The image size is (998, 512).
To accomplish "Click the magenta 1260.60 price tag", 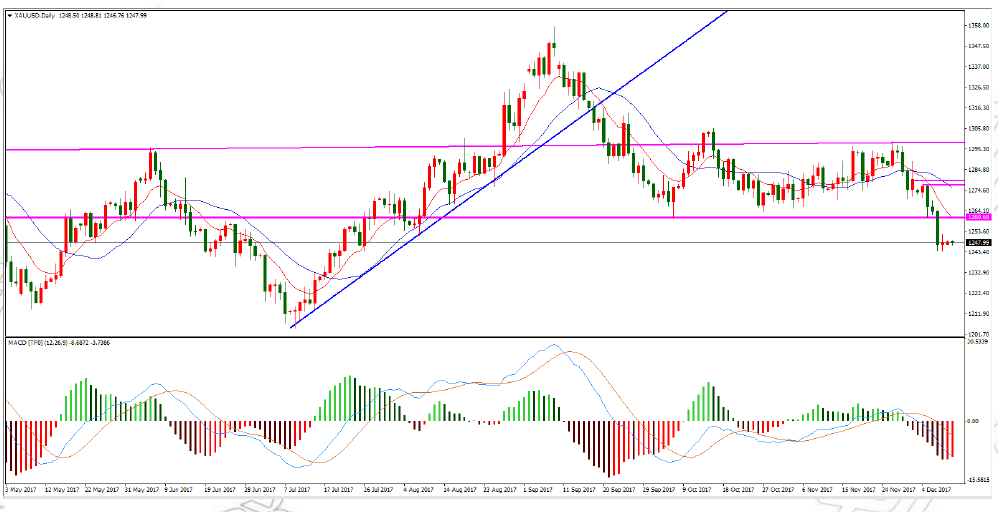I will pos(979,217).
